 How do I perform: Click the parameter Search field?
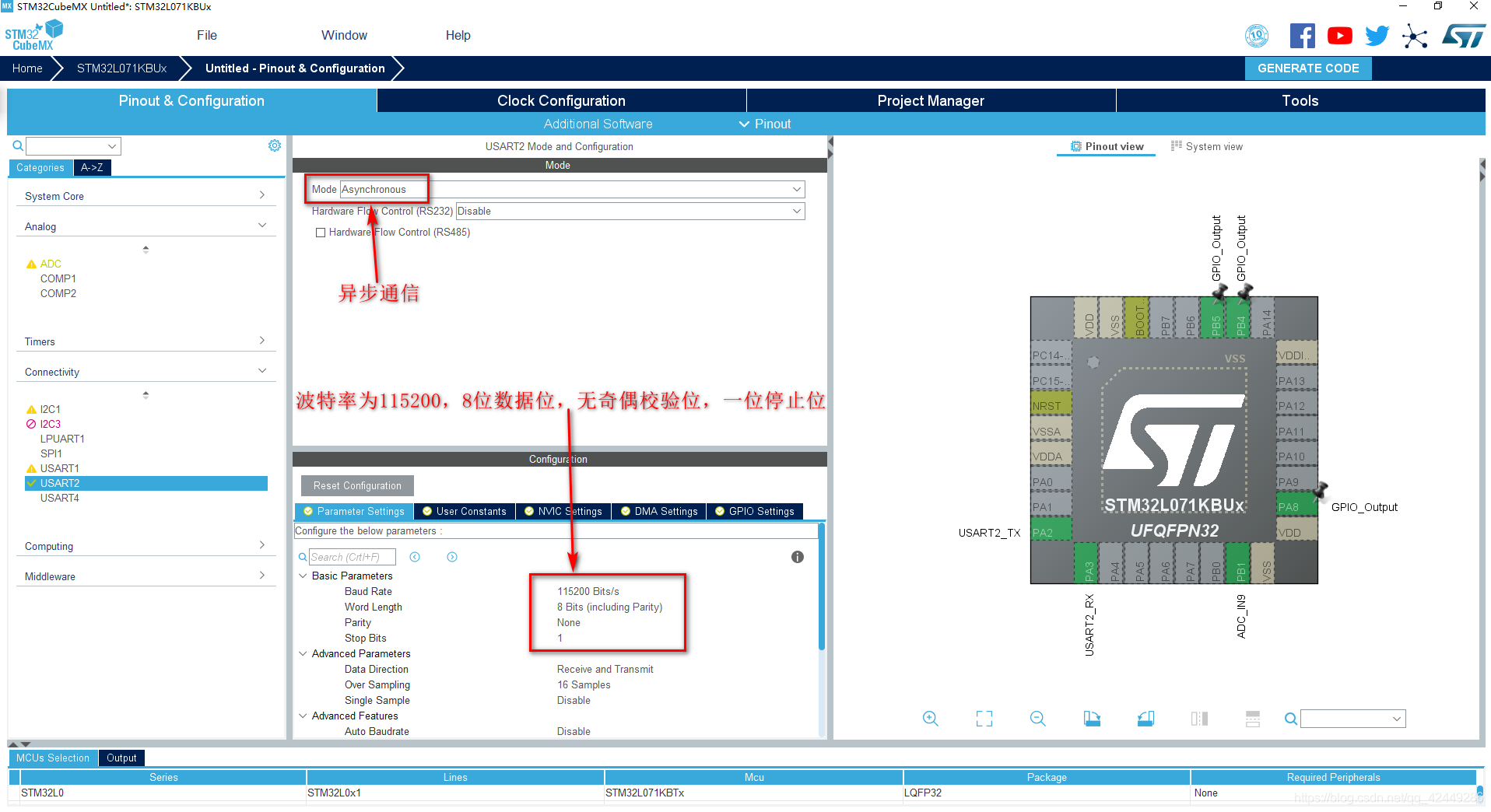[352, 557]
